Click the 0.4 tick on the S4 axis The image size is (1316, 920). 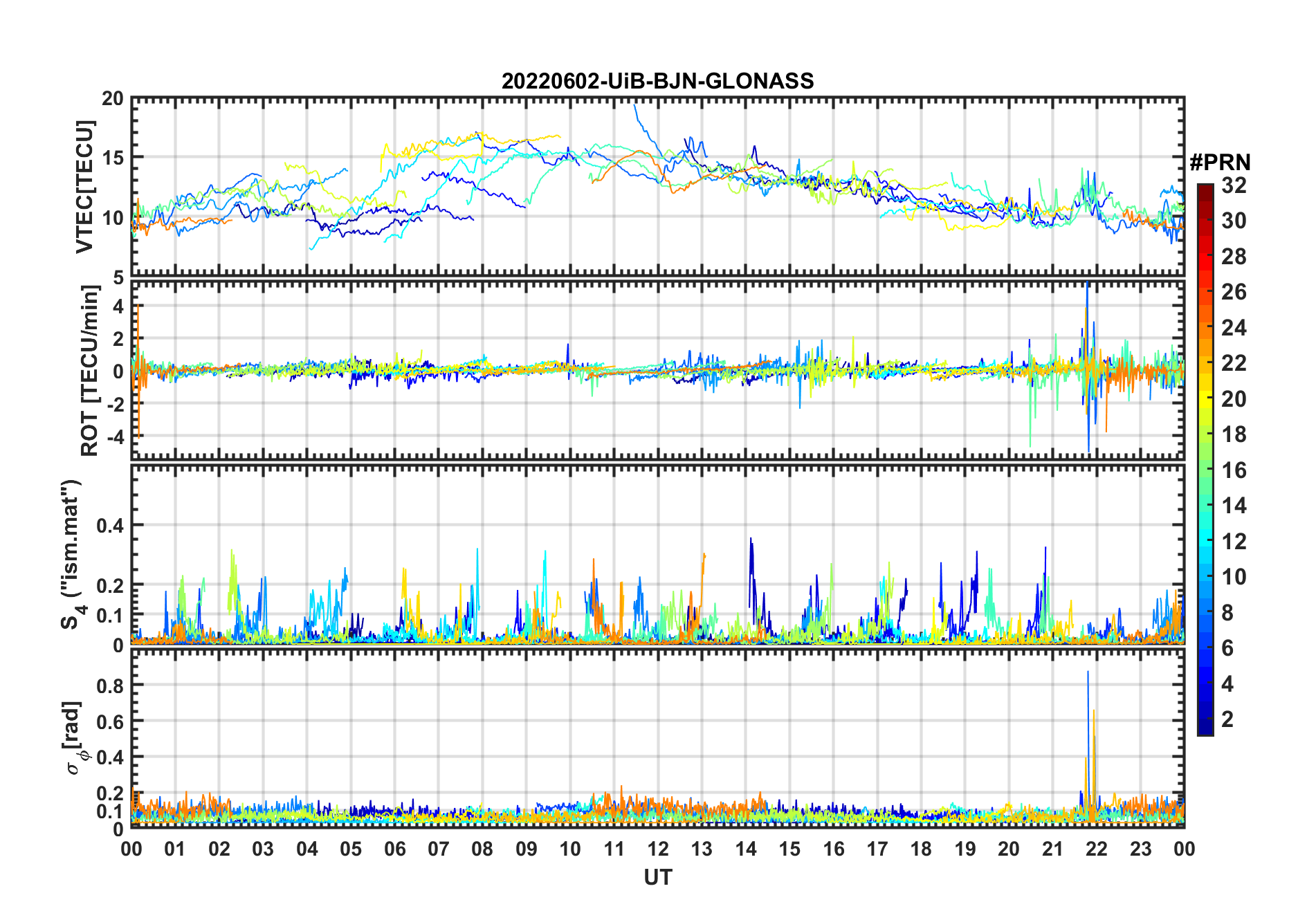pos(109,526)
